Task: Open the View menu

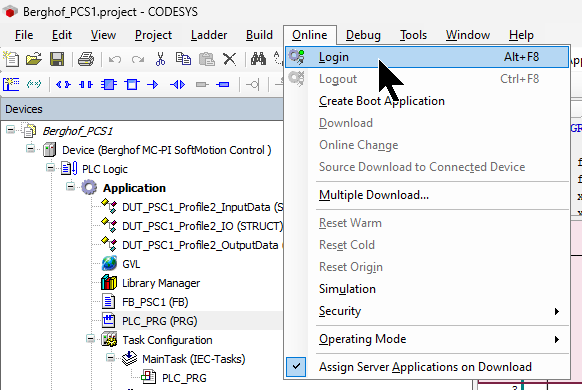Action: (103, 35)
